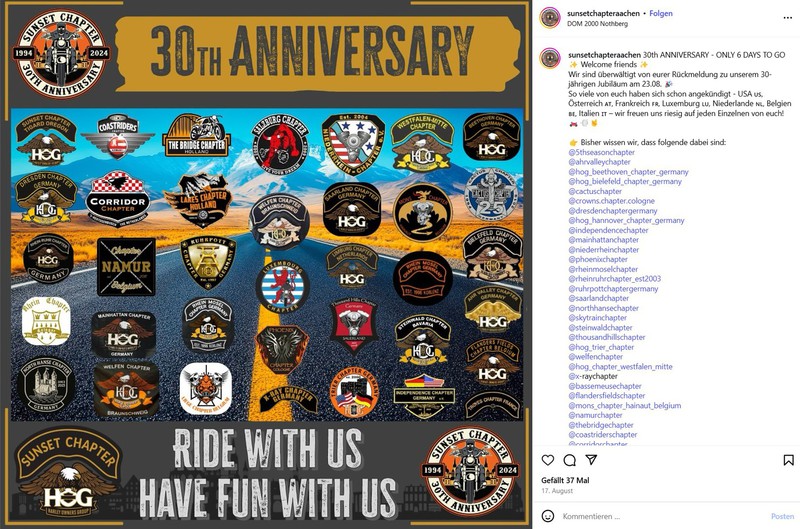This screenshot has width=800, height=529.
Task: Open the emoji picker smiley icon
Action: pos(548,516)
